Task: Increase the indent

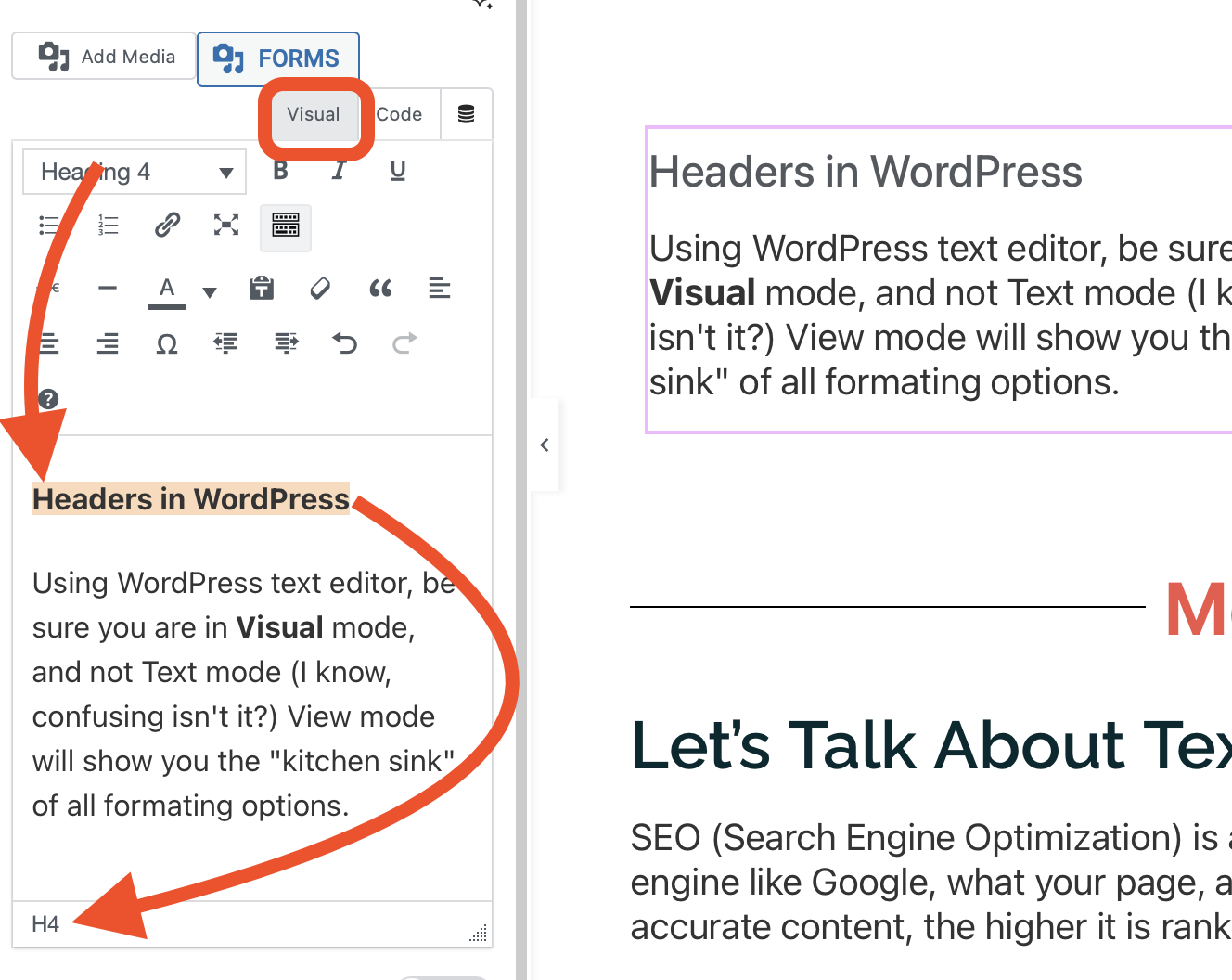Action: [286, 344]
